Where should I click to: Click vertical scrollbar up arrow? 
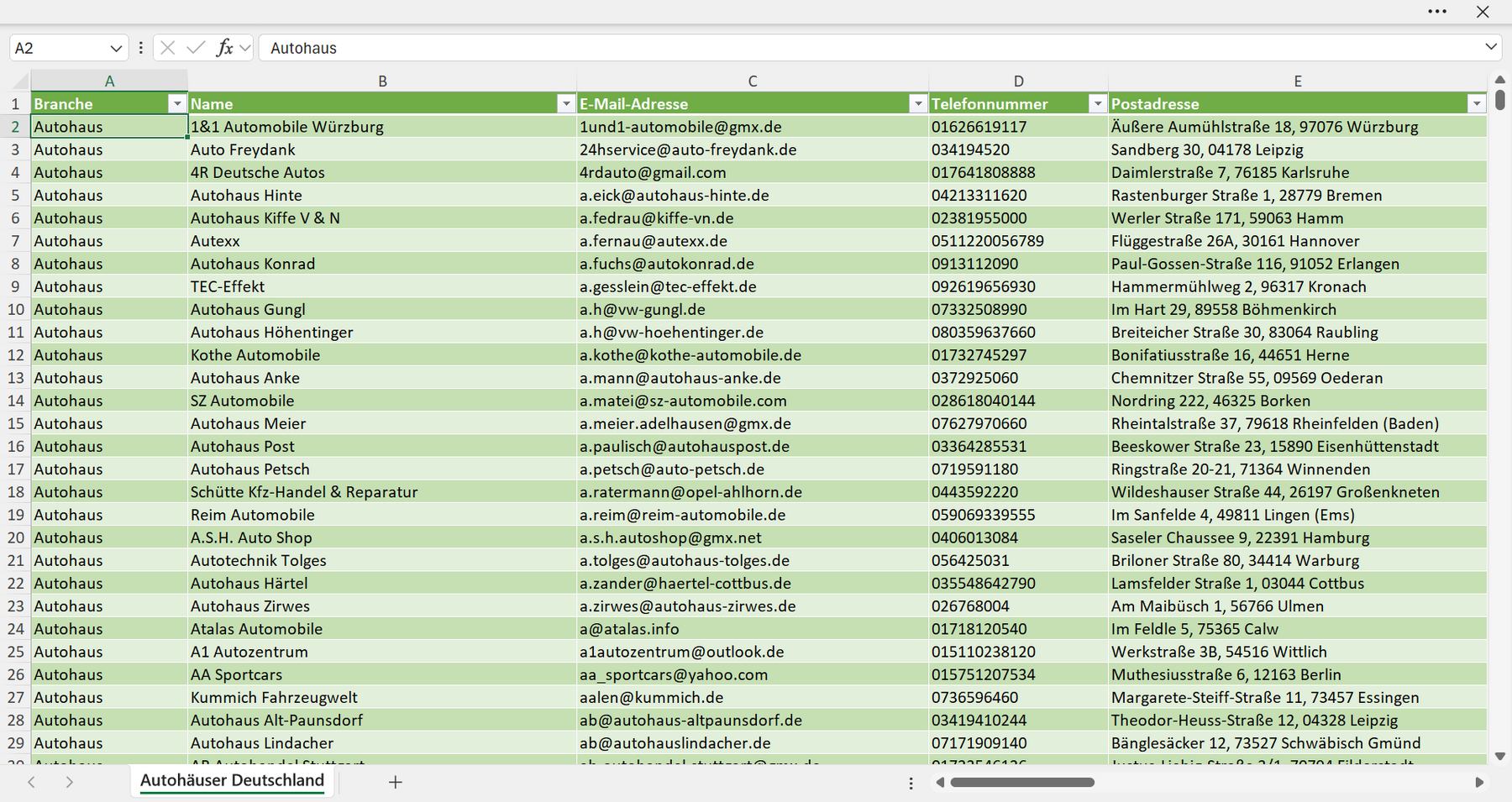[1500, 80]
